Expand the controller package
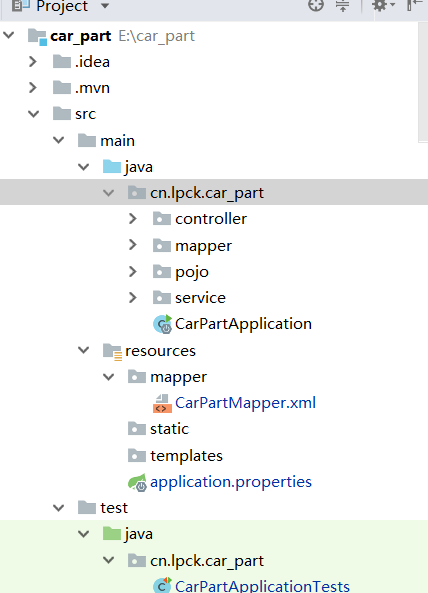Screen dimensions: 428x593 point(132,219)
